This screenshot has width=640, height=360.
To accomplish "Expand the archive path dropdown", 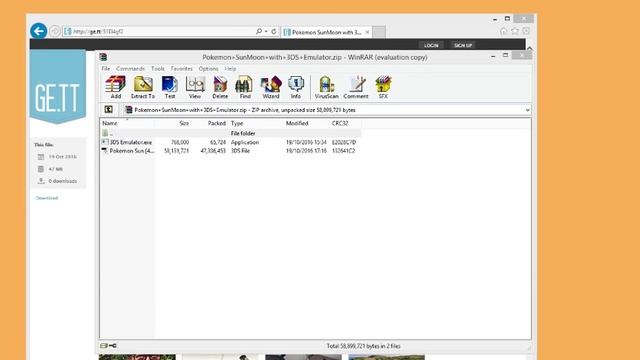I will (x=527, y=110).
